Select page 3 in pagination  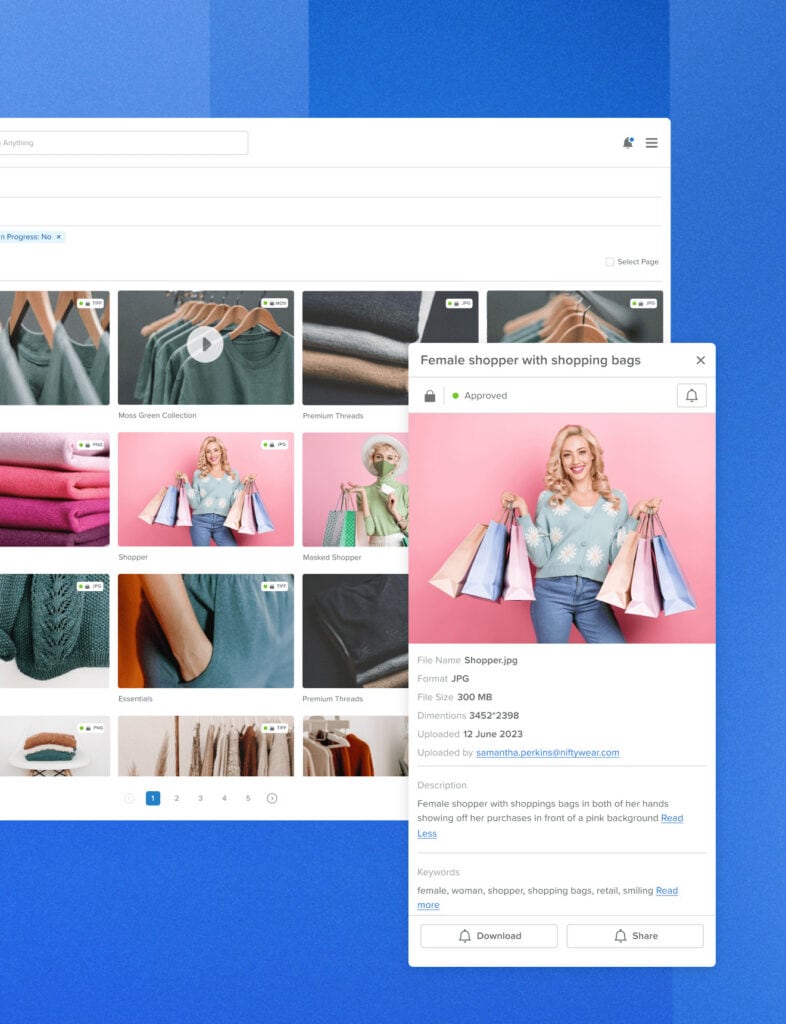click(x=200, y=798)
